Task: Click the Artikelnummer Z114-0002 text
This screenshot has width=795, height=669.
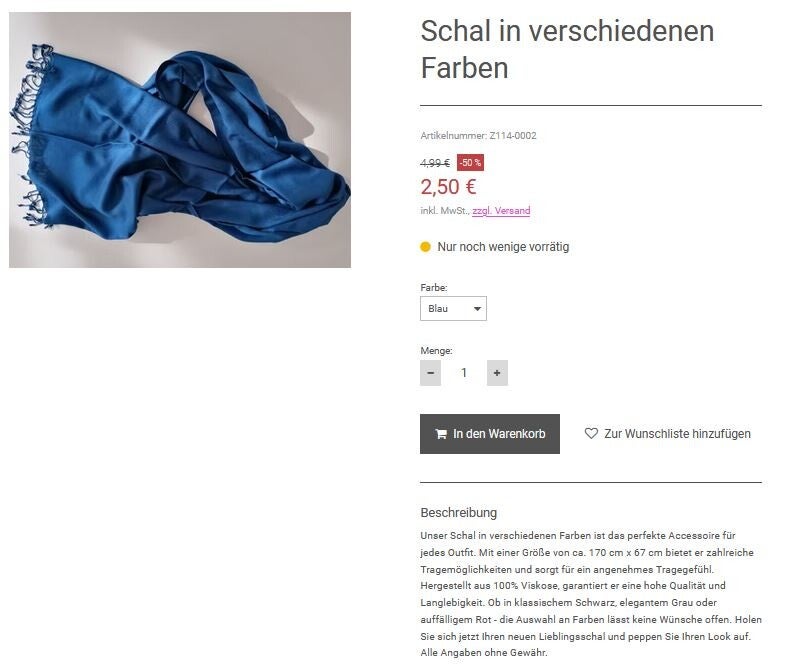Action: (x=478, y=135)
